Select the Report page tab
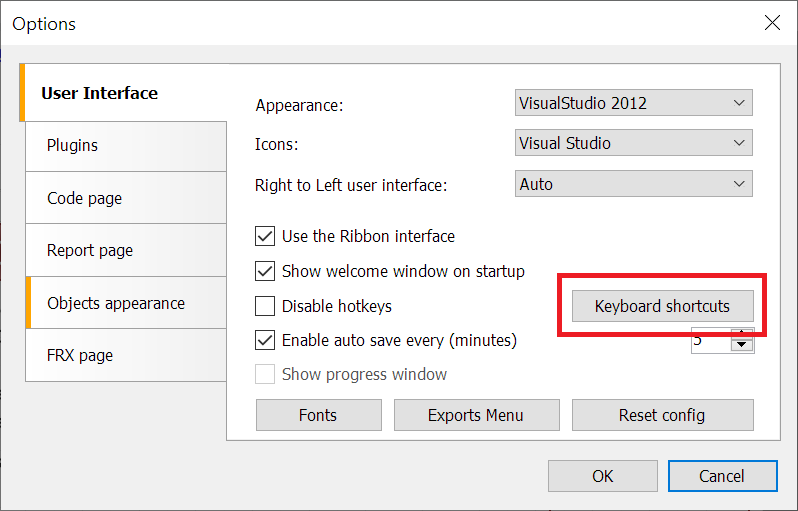 pos(125,250)
